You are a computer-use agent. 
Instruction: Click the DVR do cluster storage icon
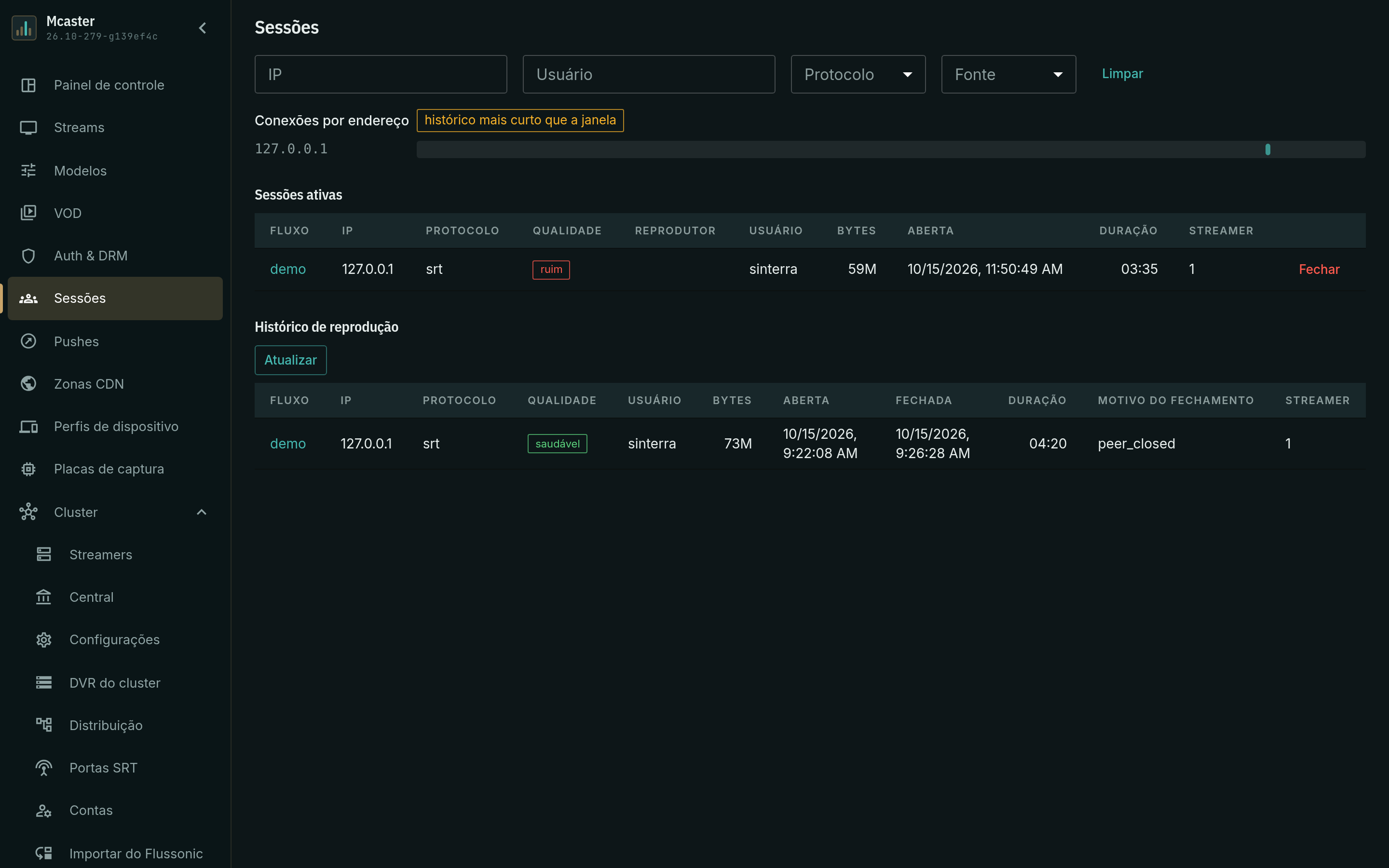[x=43, y=682]
